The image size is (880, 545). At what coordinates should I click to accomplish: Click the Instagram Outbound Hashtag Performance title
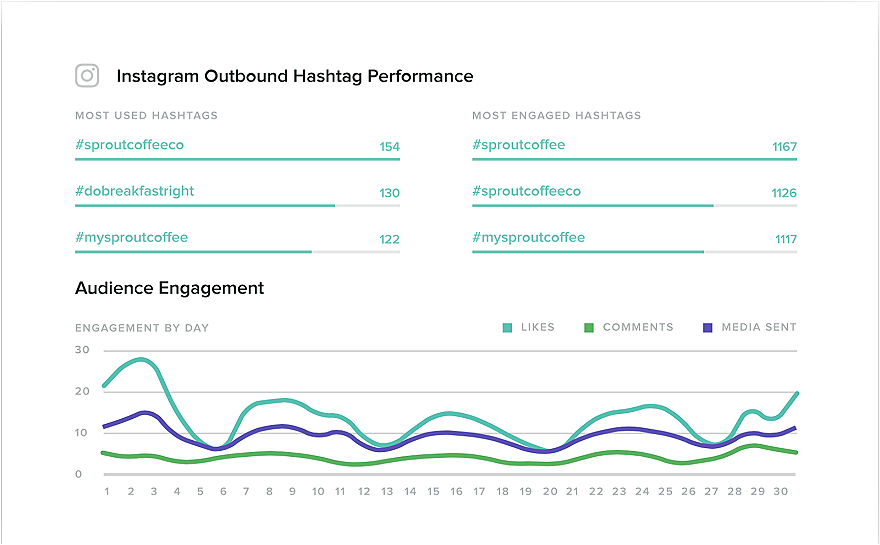[295, 76]
